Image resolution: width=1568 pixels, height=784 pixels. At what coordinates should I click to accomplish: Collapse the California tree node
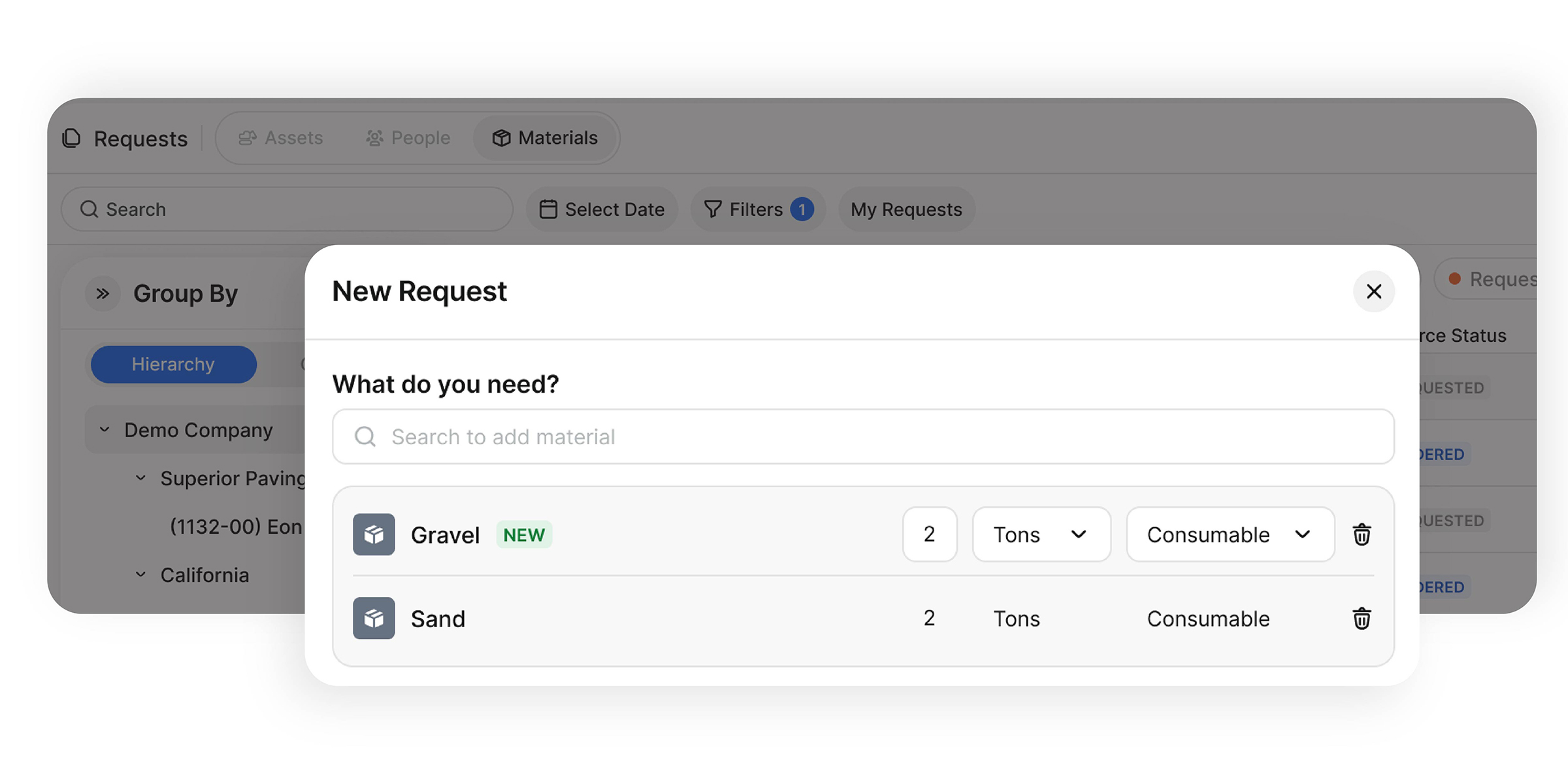point(140,574)
